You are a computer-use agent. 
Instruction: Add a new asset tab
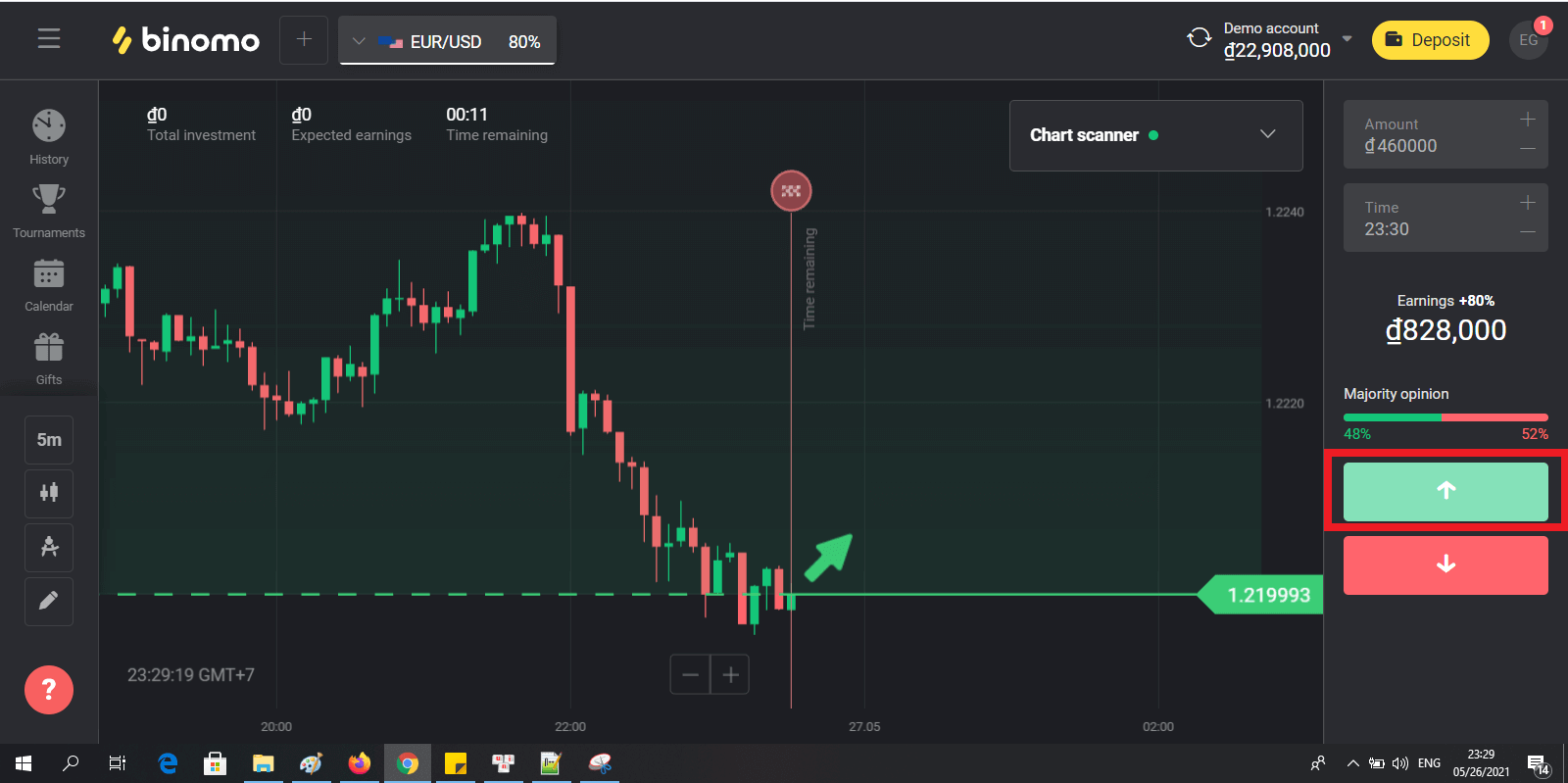pos(304,40)
